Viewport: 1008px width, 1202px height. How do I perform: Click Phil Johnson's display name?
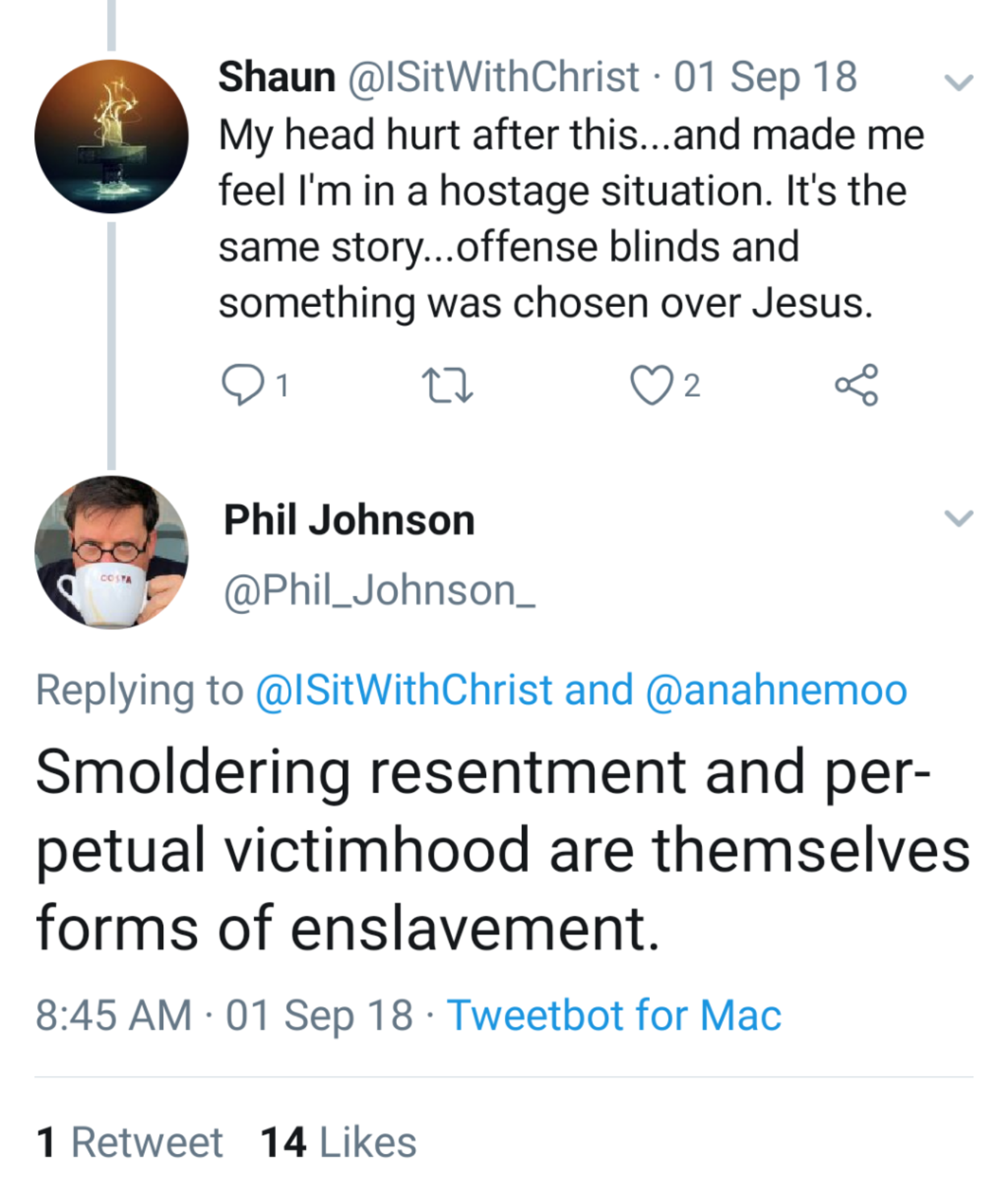(x=349, y=521)
